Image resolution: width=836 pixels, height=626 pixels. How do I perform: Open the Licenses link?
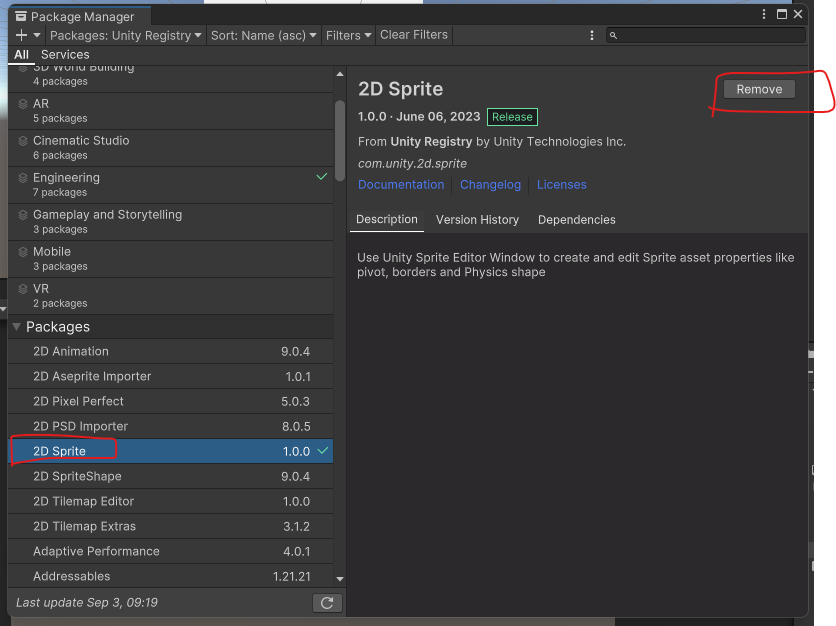coord(561,184)
